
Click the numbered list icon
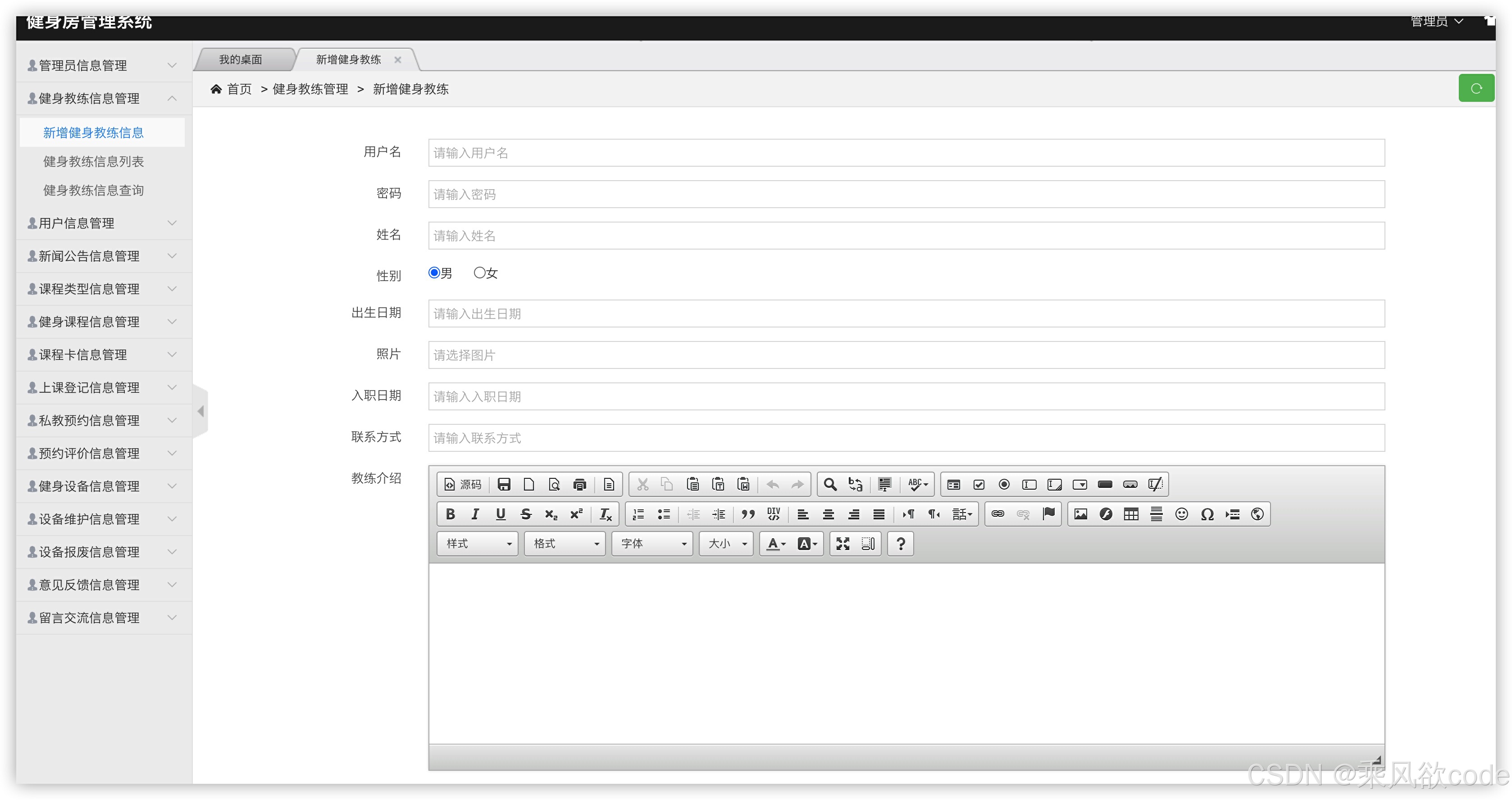(638, 514)
